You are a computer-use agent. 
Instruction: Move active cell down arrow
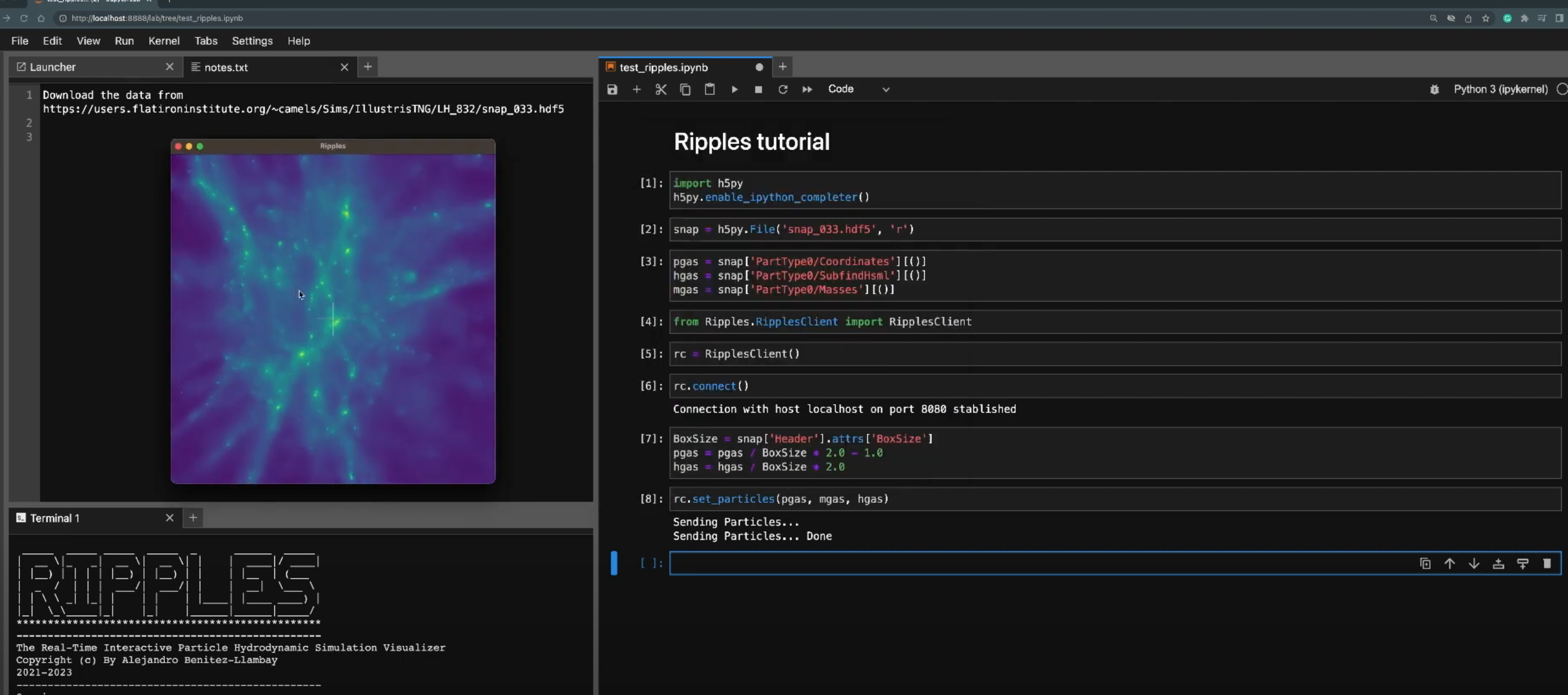point(1474,563)
